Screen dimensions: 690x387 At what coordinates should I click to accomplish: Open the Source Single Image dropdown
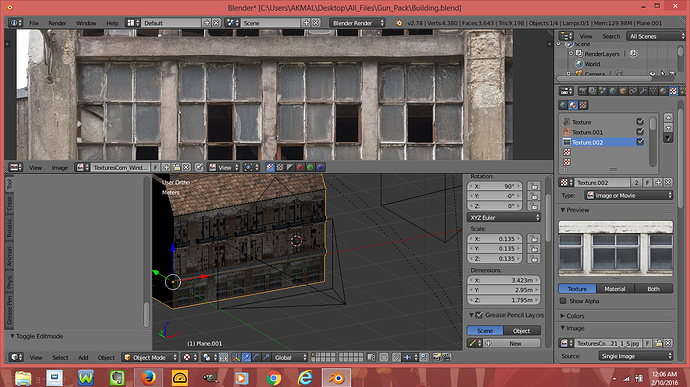click(635, 356)
